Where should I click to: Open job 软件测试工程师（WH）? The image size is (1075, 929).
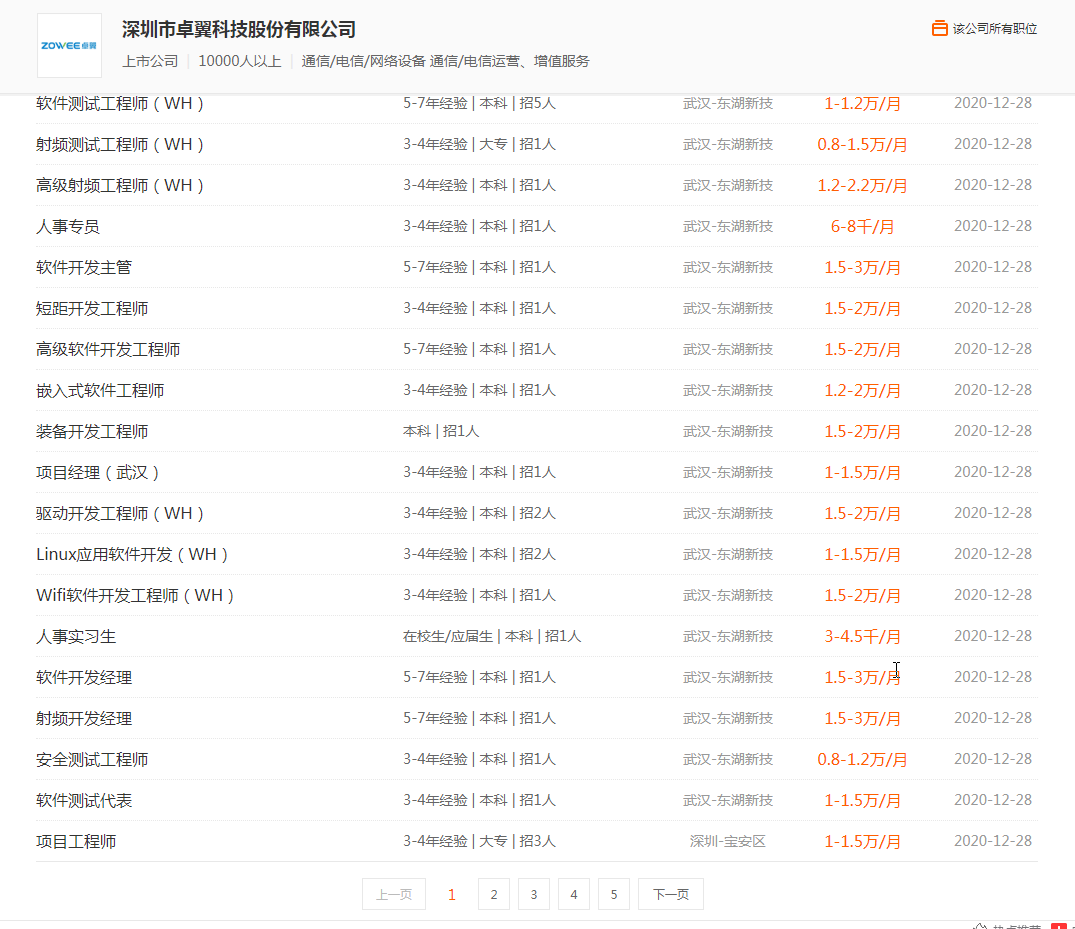(120, 104)
